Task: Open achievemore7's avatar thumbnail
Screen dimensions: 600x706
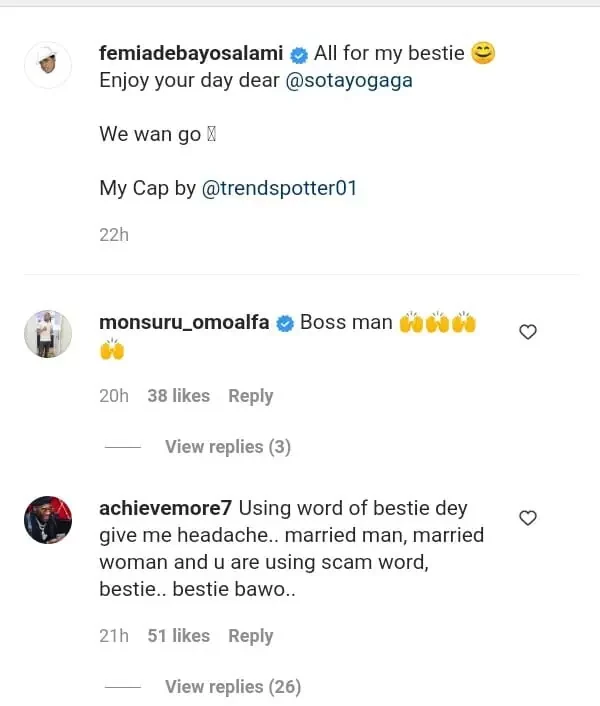Action: 47,519
